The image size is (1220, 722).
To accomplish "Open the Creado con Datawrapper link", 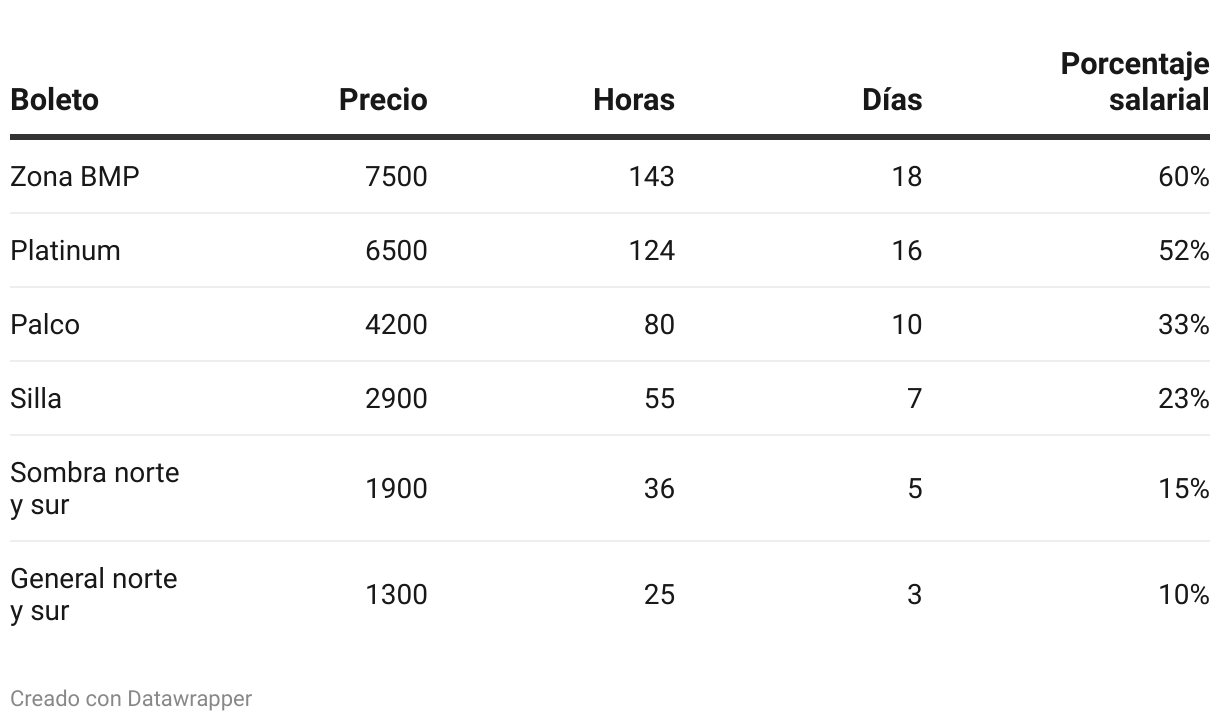I will click(130, 698).
